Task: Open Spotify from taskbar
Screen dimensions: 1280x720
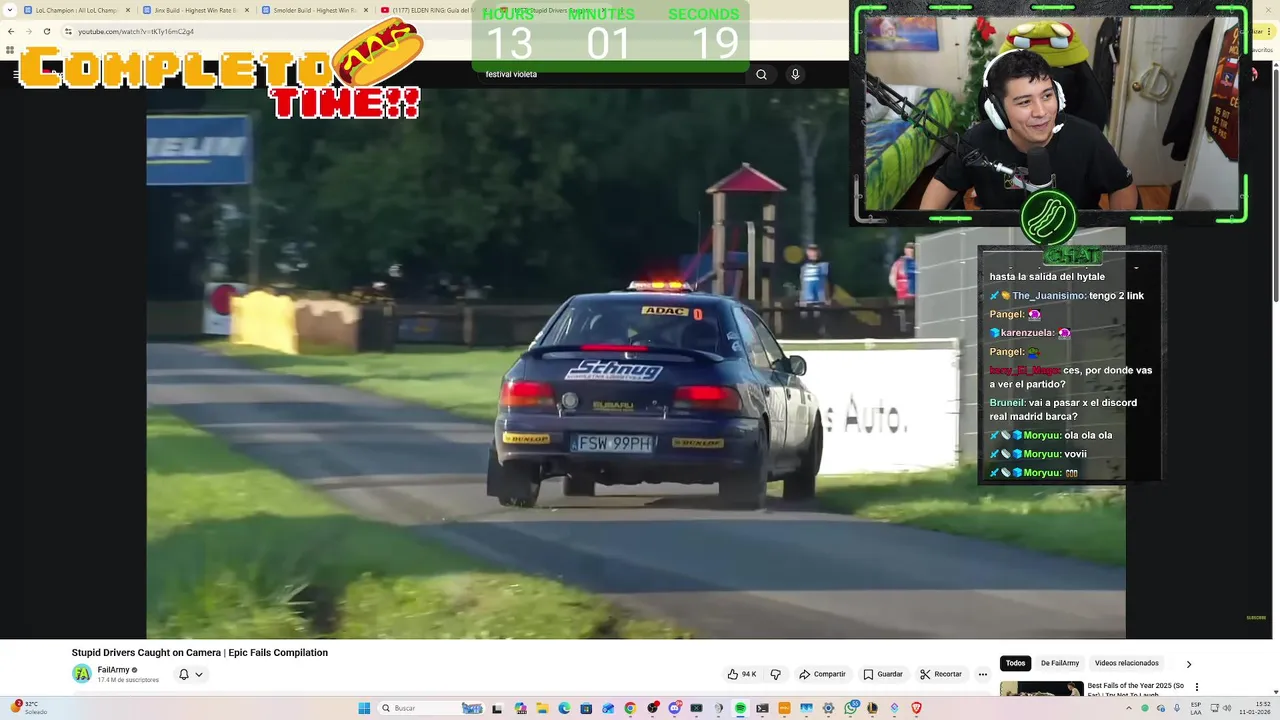Action: 740,708
